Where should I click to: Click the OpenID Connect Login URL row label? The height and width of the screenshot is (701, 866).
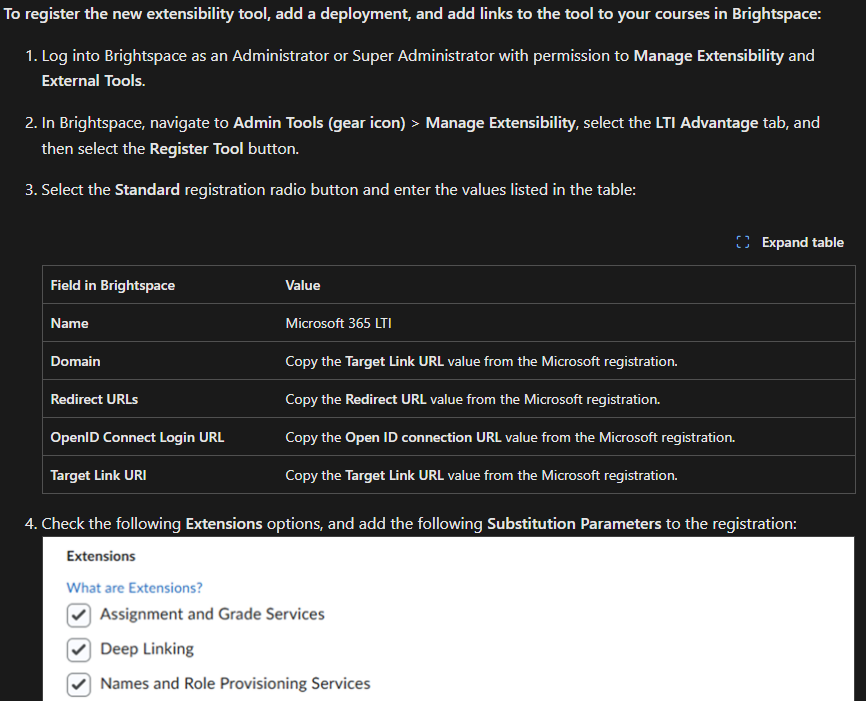(x=137, y=438)
